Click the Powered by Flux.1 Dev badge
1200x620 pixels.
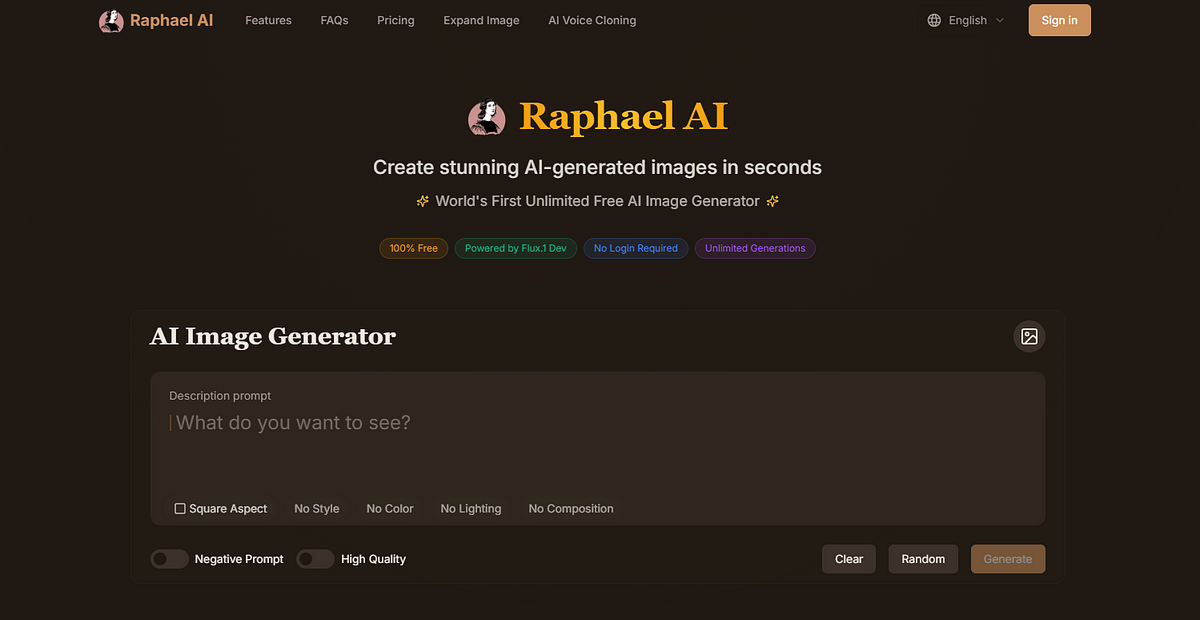(x=515, y=248)
